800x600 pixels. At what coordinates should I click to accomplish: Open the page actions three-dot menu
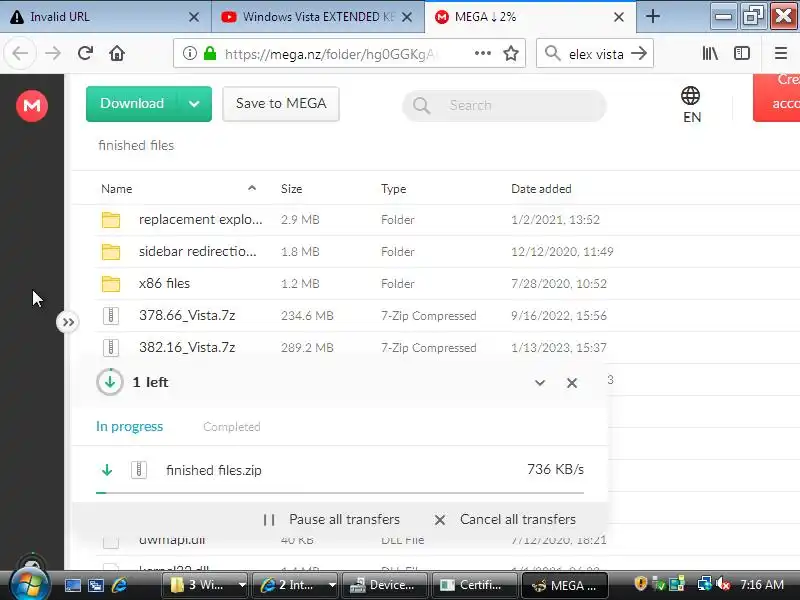(483, 53)
